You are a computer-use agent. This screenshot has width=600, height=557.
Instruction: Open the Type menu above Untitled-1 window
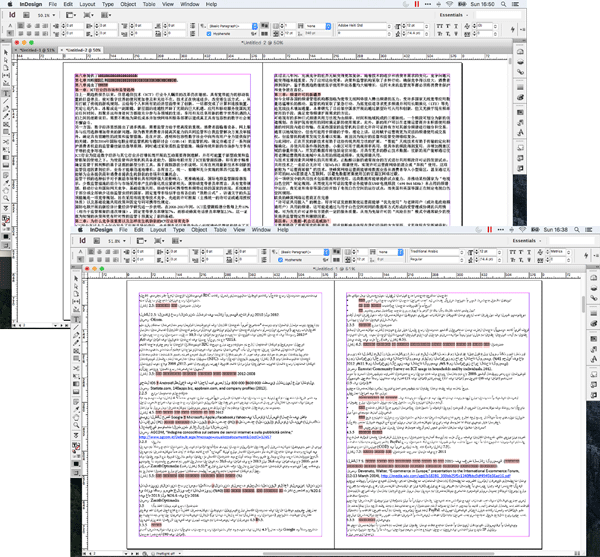point(178,230)
